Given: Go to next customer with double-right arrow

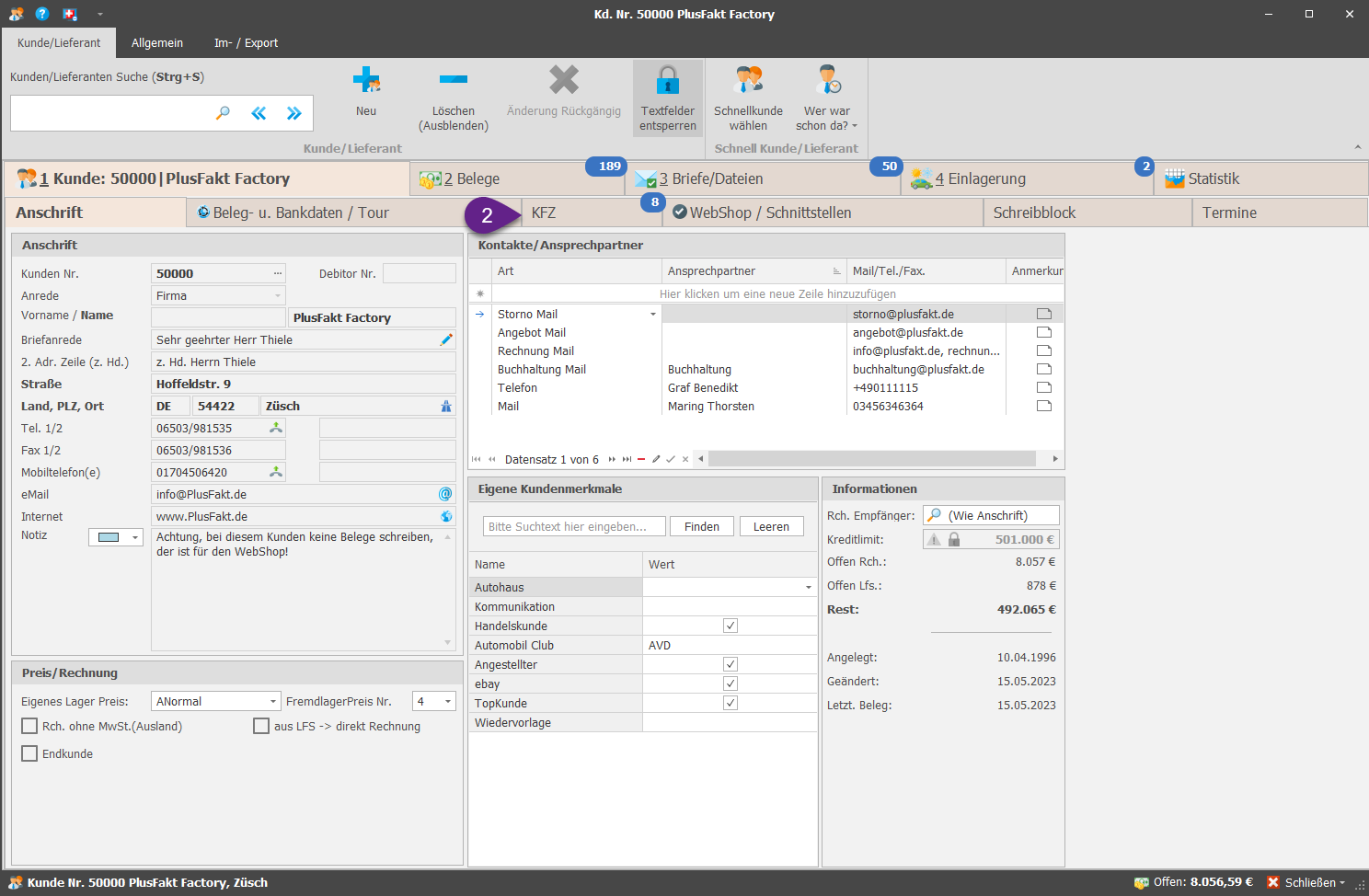Looking at the screenshot, I should pos(293,113).
